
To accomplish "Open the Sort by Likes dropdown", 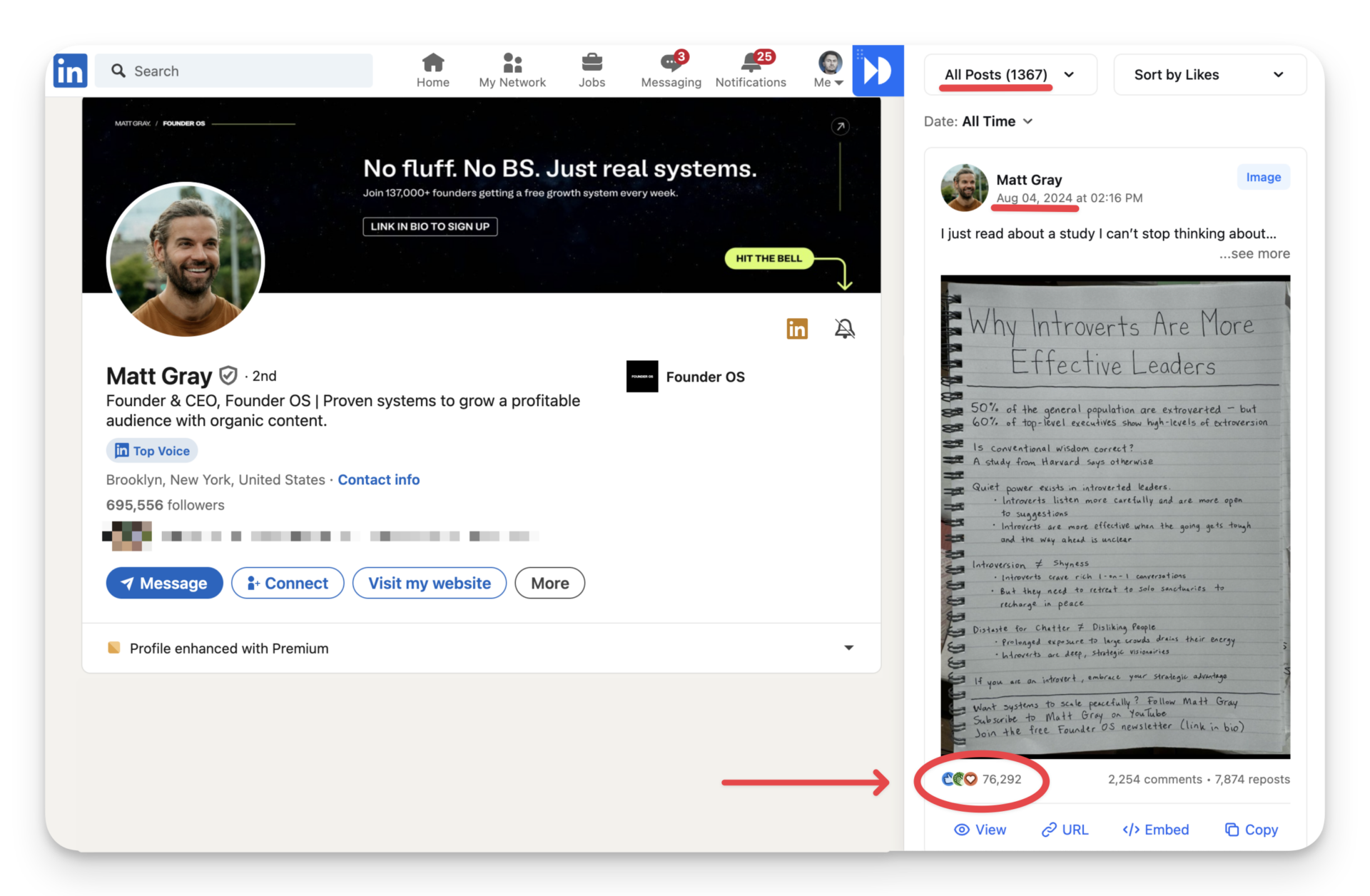I will pos(1209,75).
